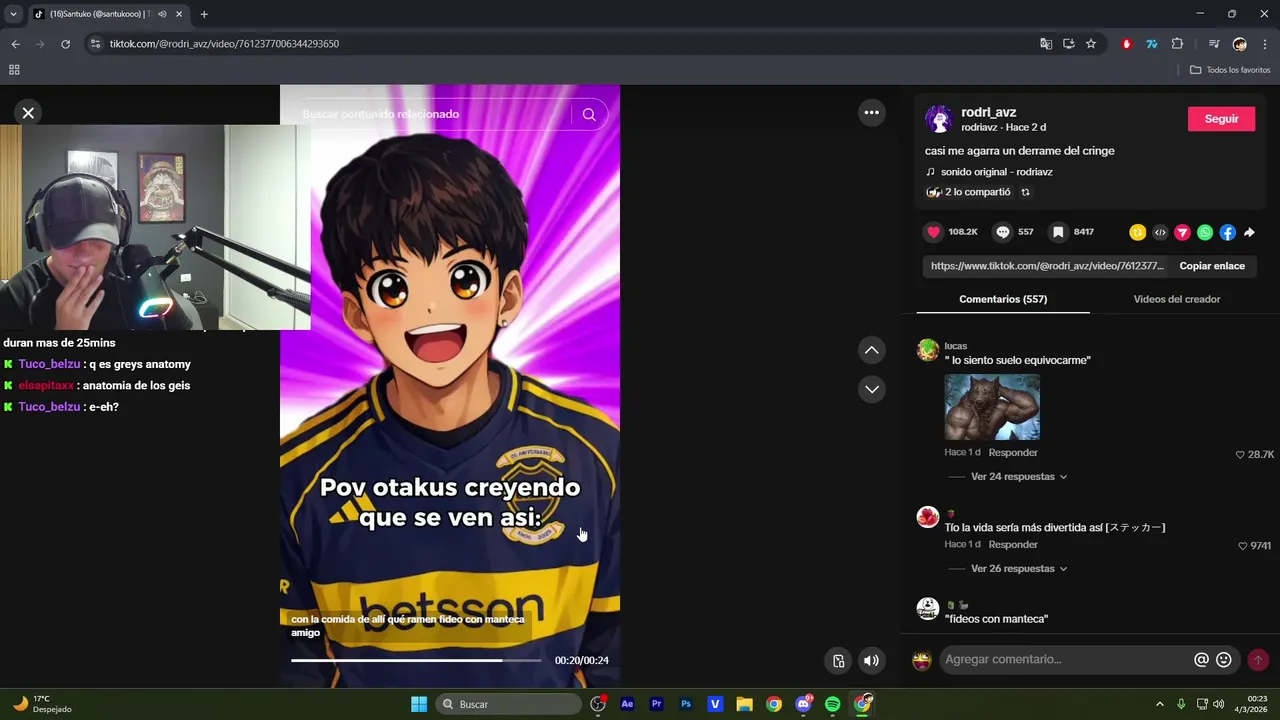Image resolution: width=1280 pixels, height=720 pixels.
Task: Open the three-dot more options menu
Action: pos(872,112)
